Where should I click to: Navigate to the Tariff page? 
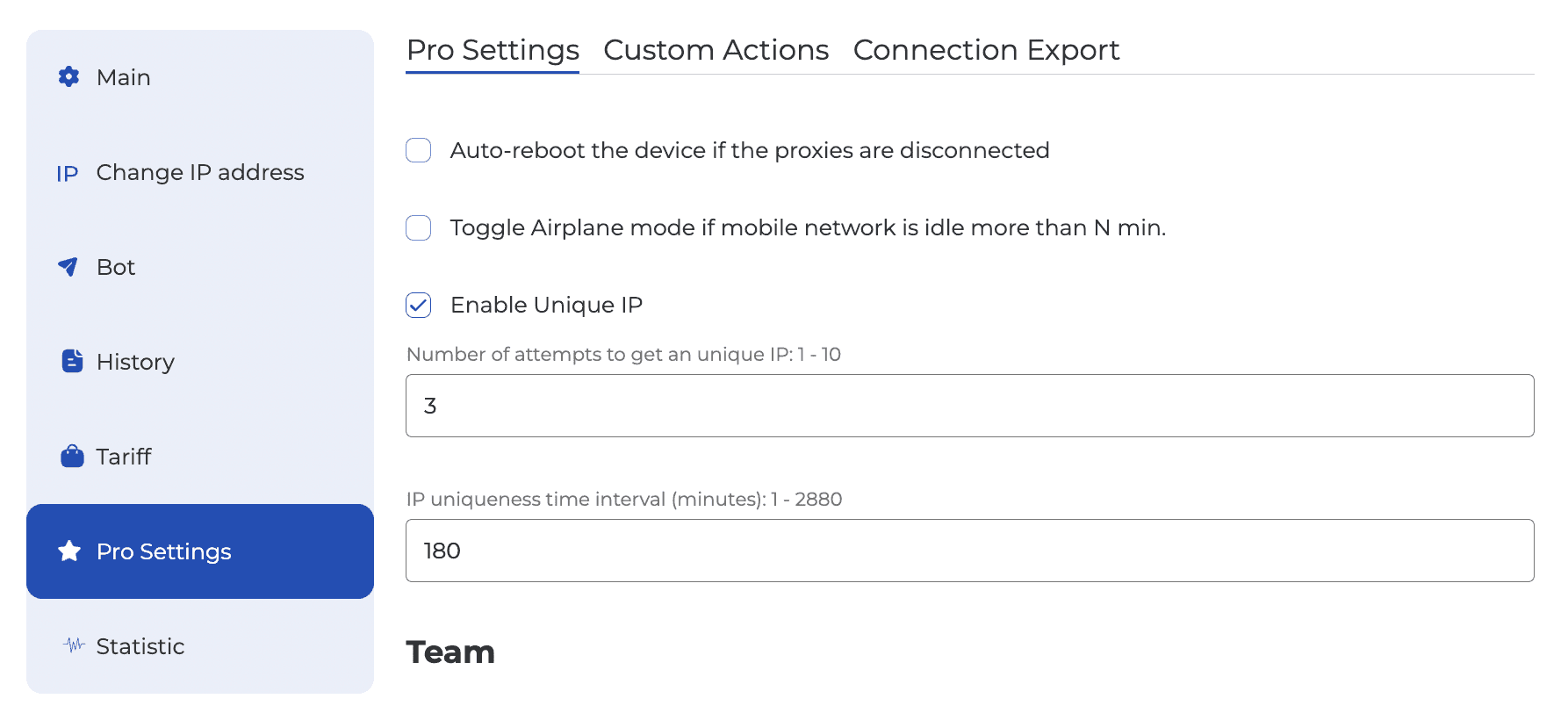[124, 457]
